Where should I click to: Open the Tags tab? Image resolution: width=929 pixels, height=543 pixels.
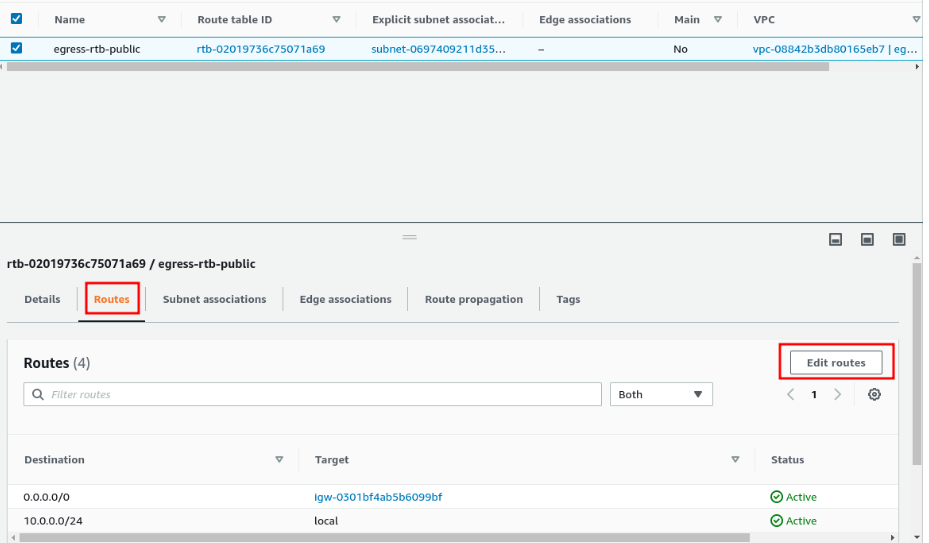(x=568, y=299)
